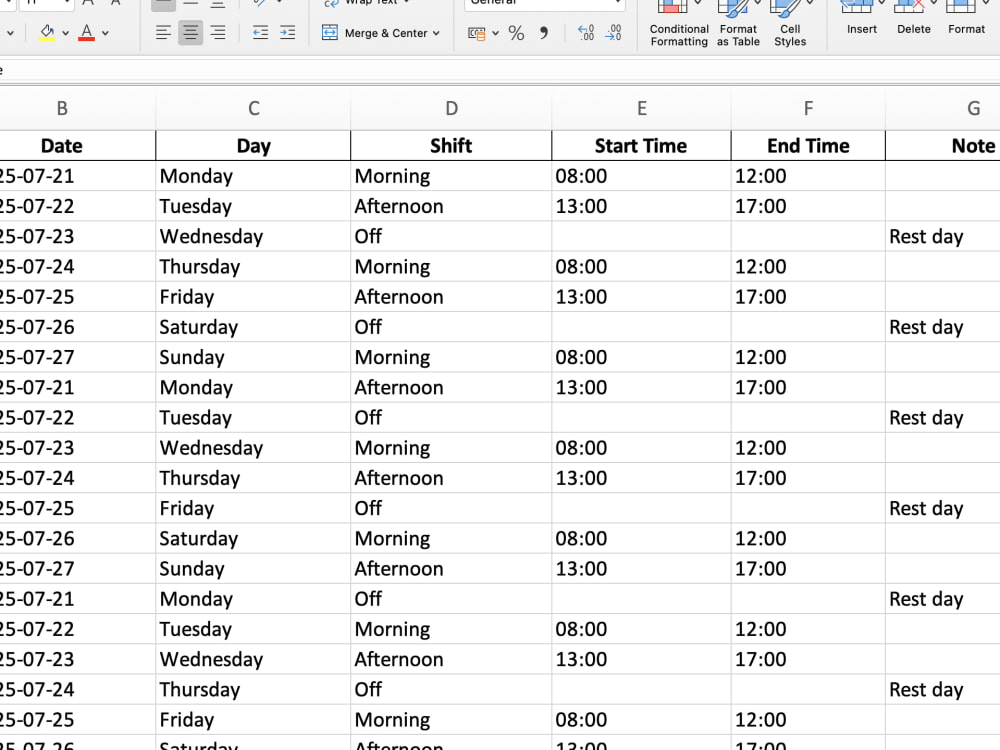The height and width of the screenshot is (750, 1000).
Task: Select 'Sunday' cell in the Morning row
Action: coord(253,357)
